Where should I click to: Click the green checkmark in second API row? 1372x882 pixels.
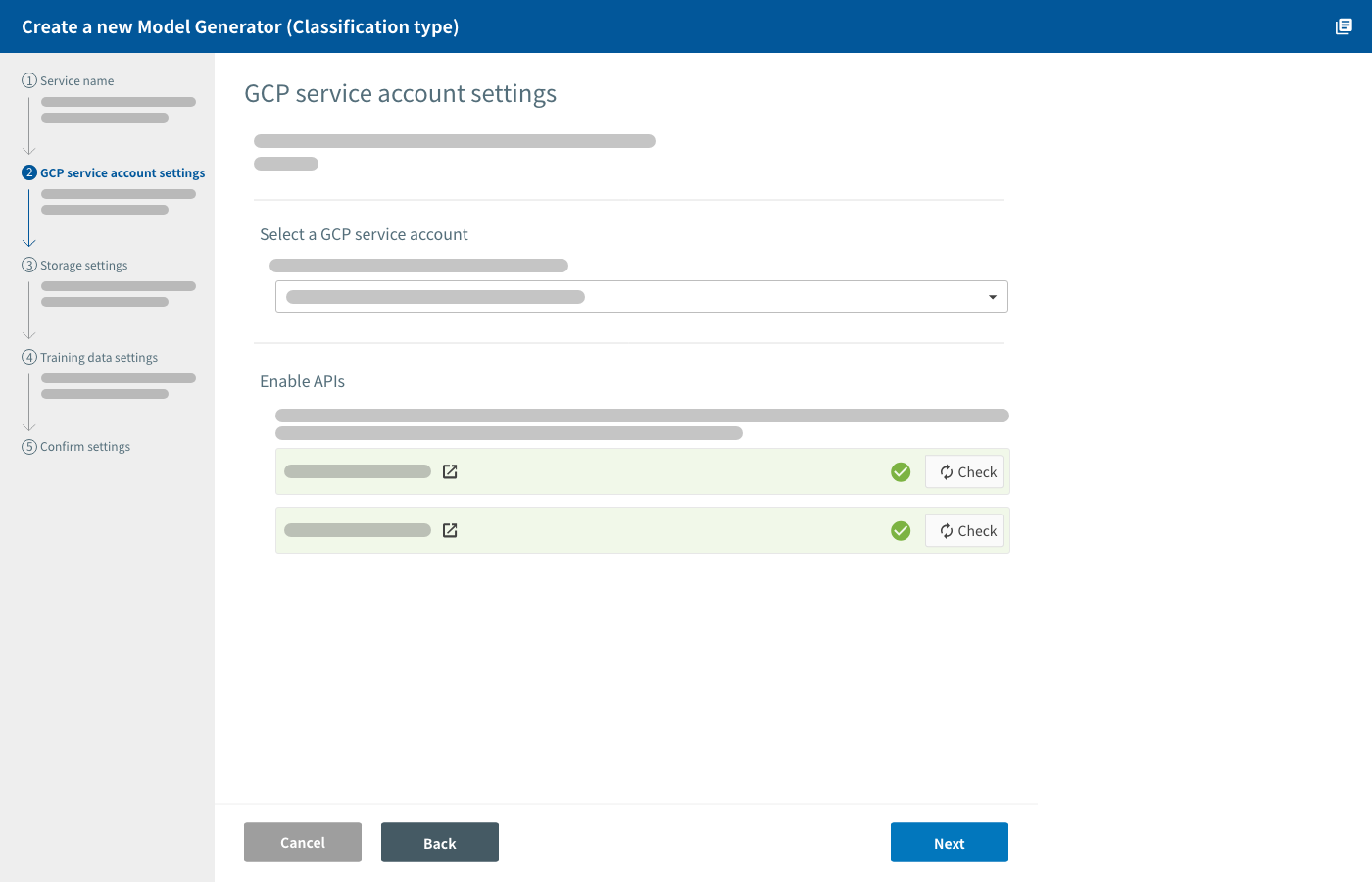(x=901, y=531)
